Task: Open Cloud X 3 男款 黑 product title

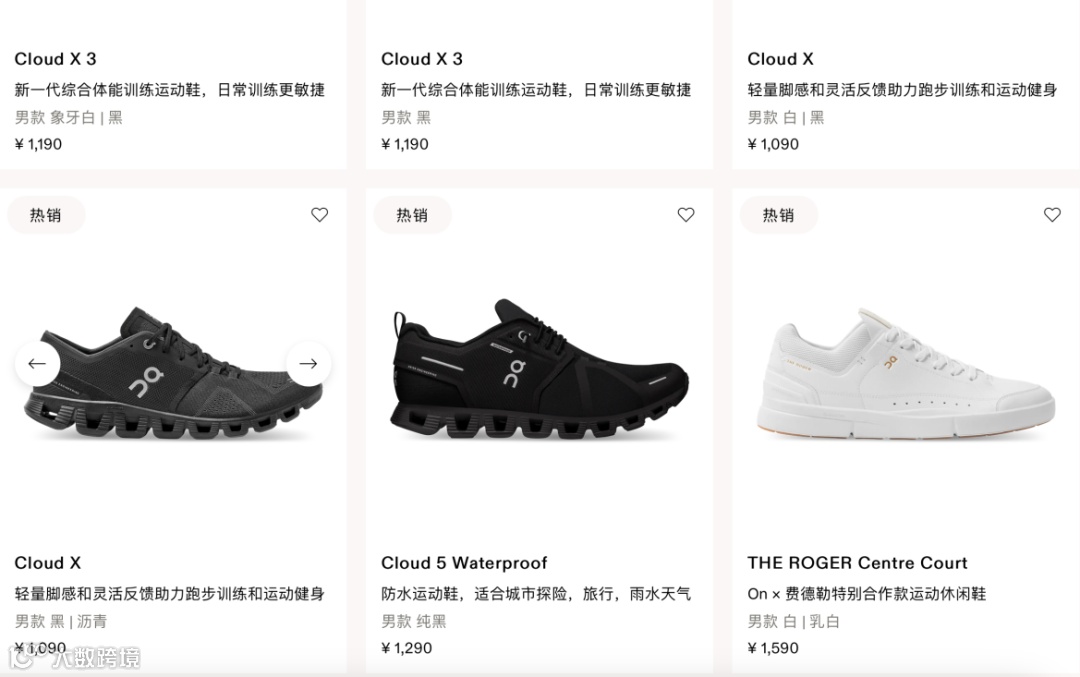Action: pos(422,59)
